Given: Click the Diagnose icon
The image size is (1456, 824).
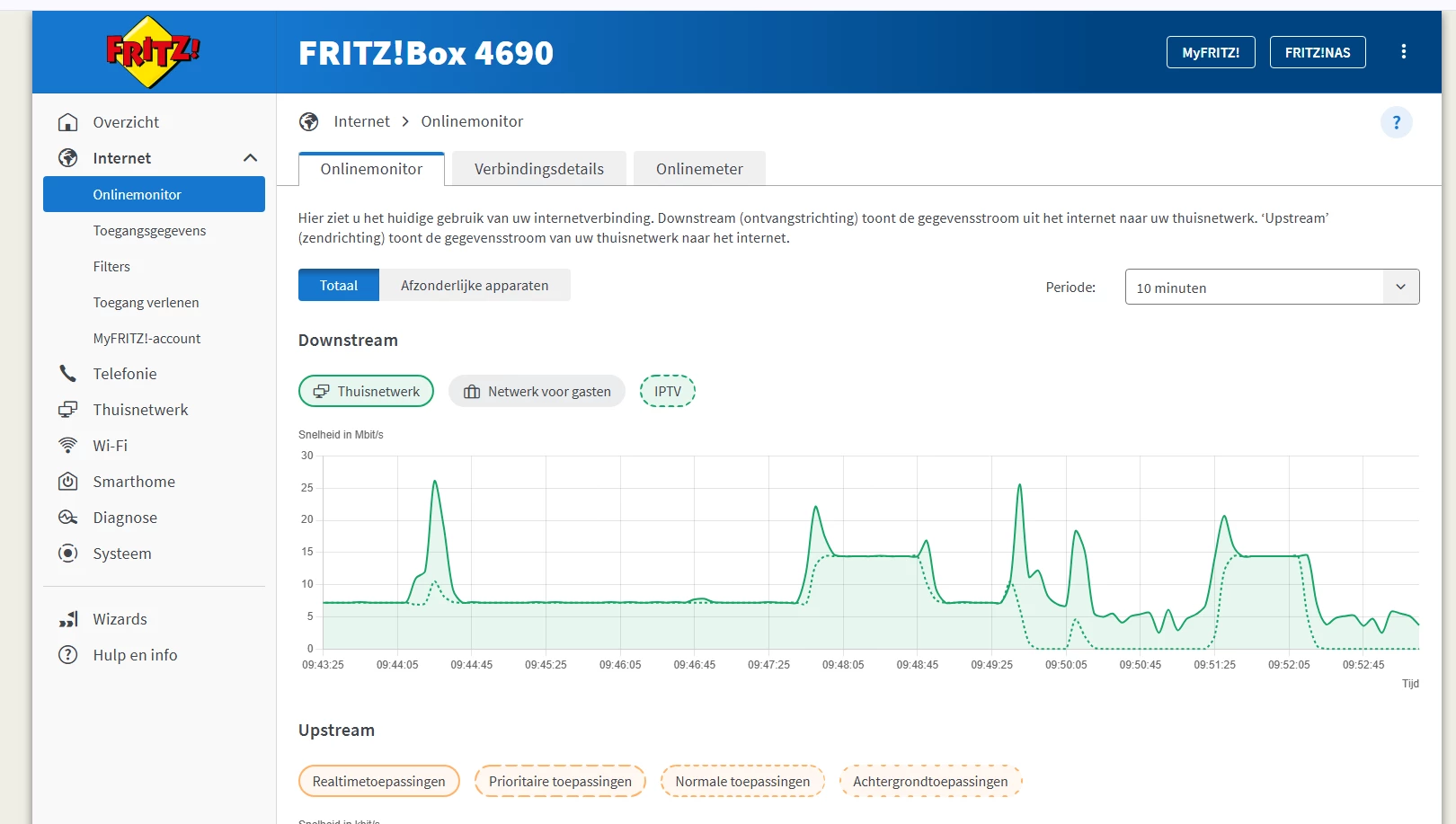Looking at the screenshot, I should [67, 518].
